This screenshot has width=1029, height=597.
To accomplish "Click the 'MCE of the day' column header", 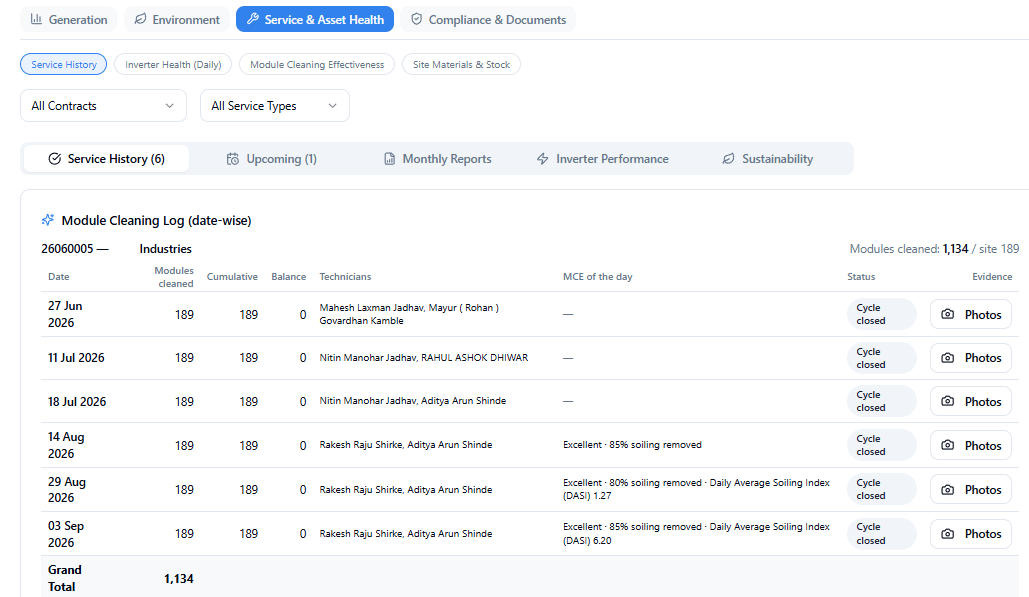I will 598,277.
